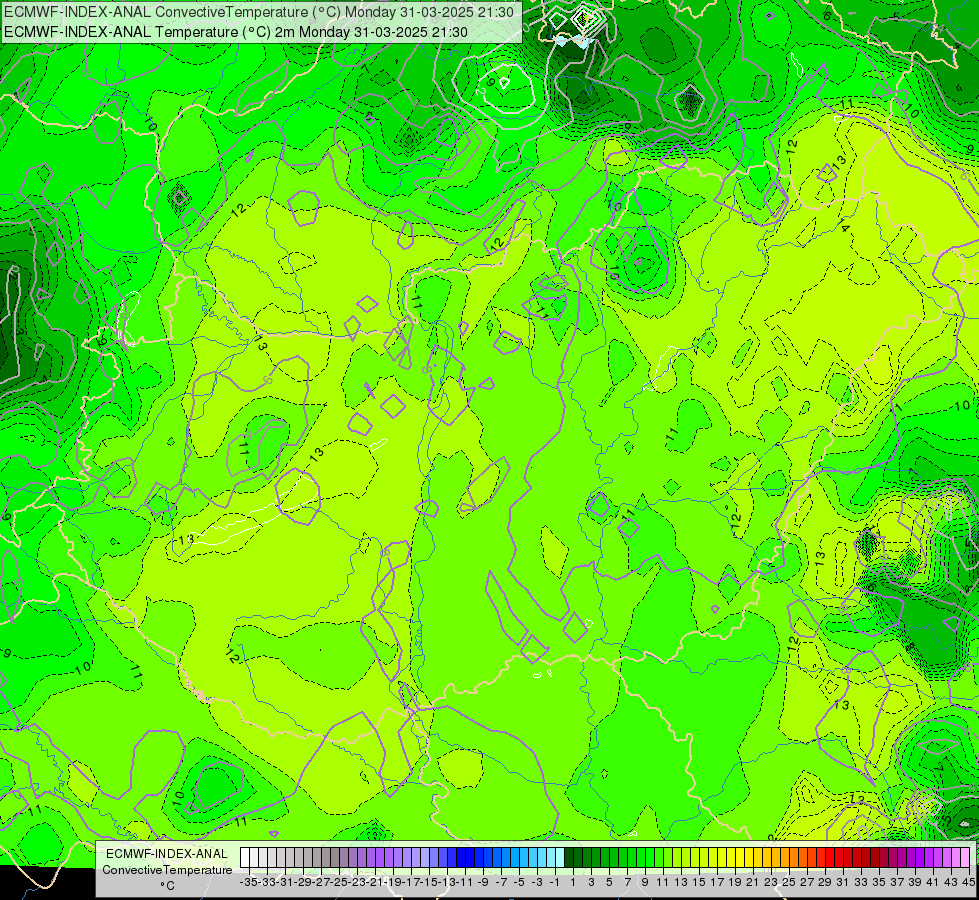
Task: Click the legend scale value '-5'
Action: point(519,883)
